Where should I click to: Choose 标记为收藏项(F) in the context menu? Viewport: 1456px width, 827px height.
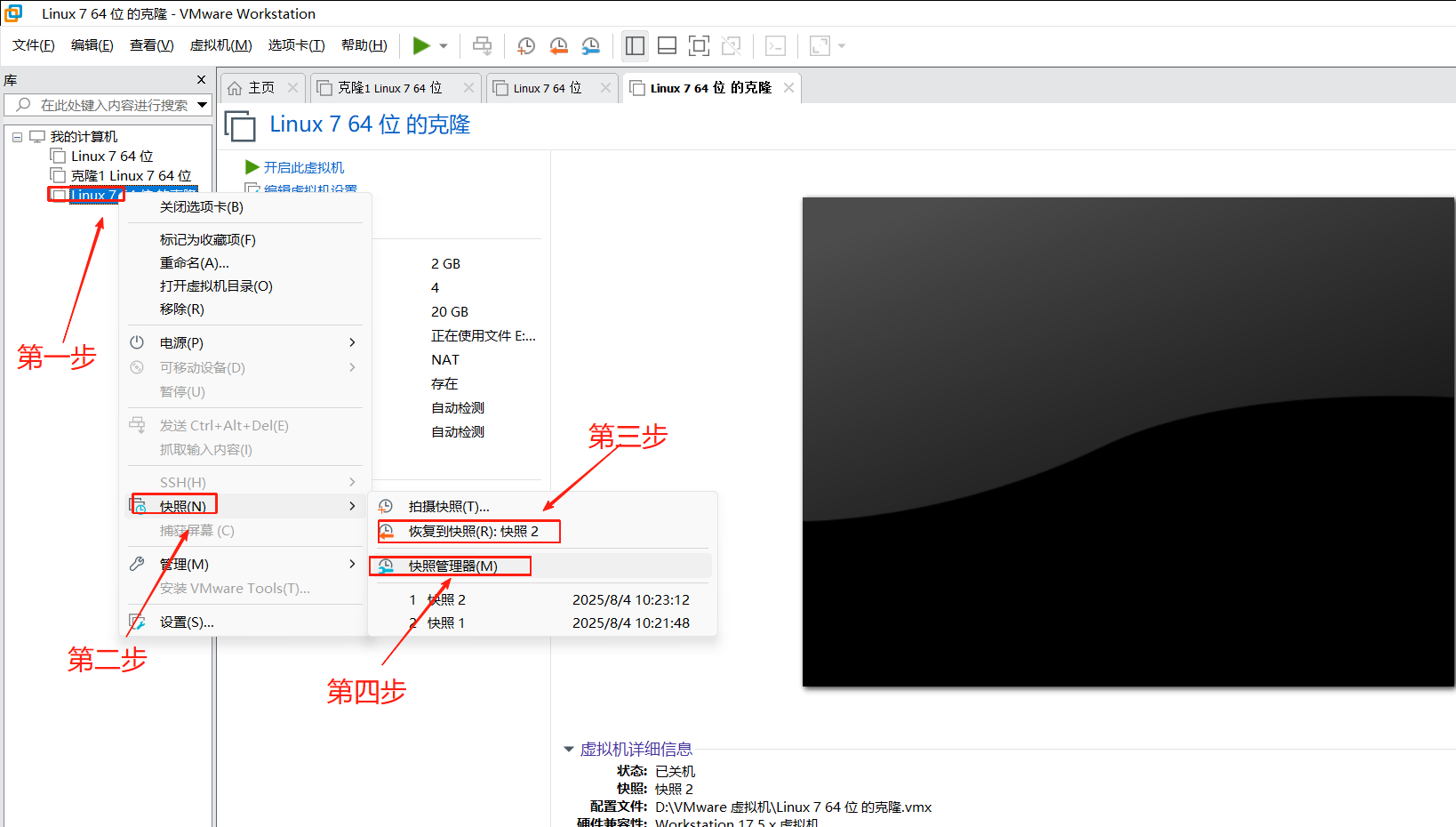(245, 240)
